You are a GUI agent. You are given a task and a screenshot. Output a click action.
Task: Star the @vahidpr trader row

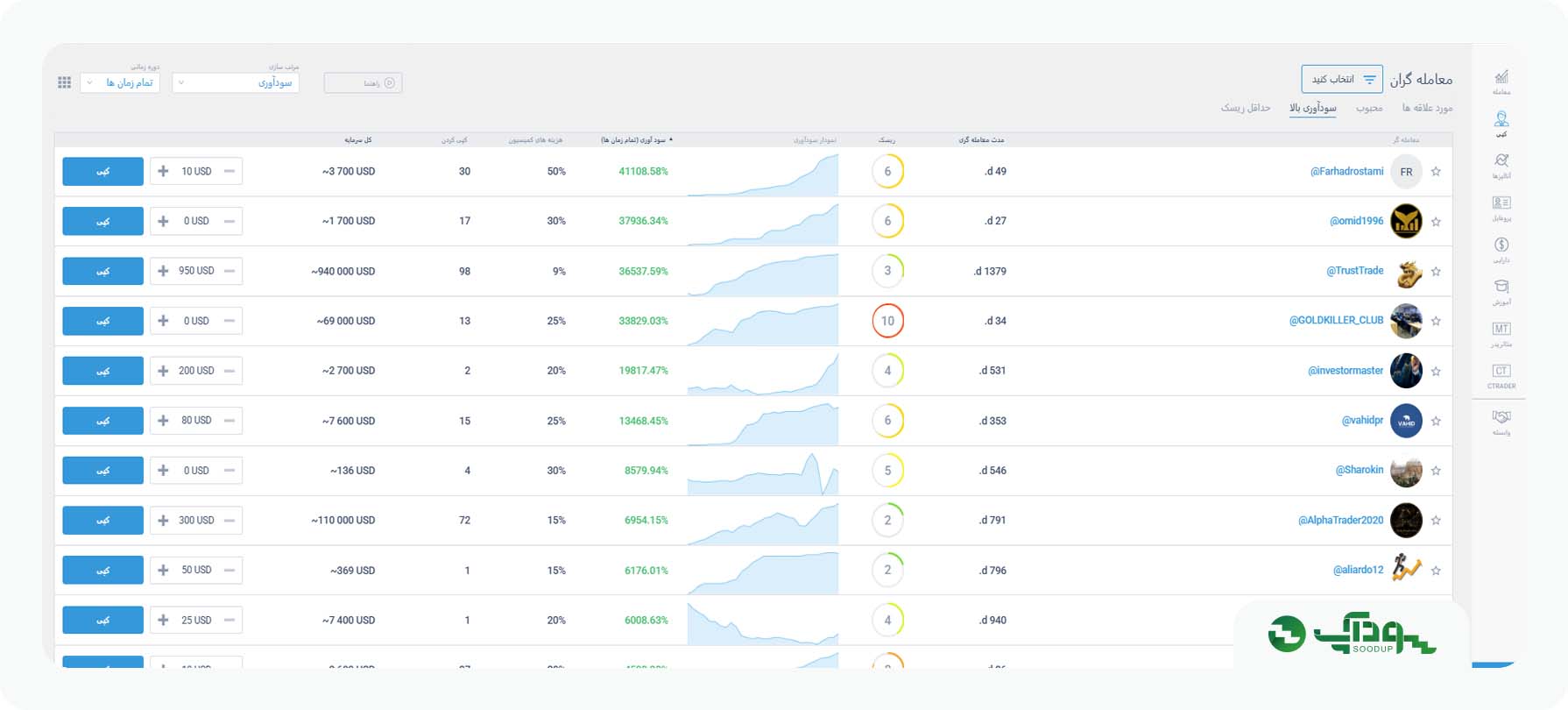point(1436,422)
